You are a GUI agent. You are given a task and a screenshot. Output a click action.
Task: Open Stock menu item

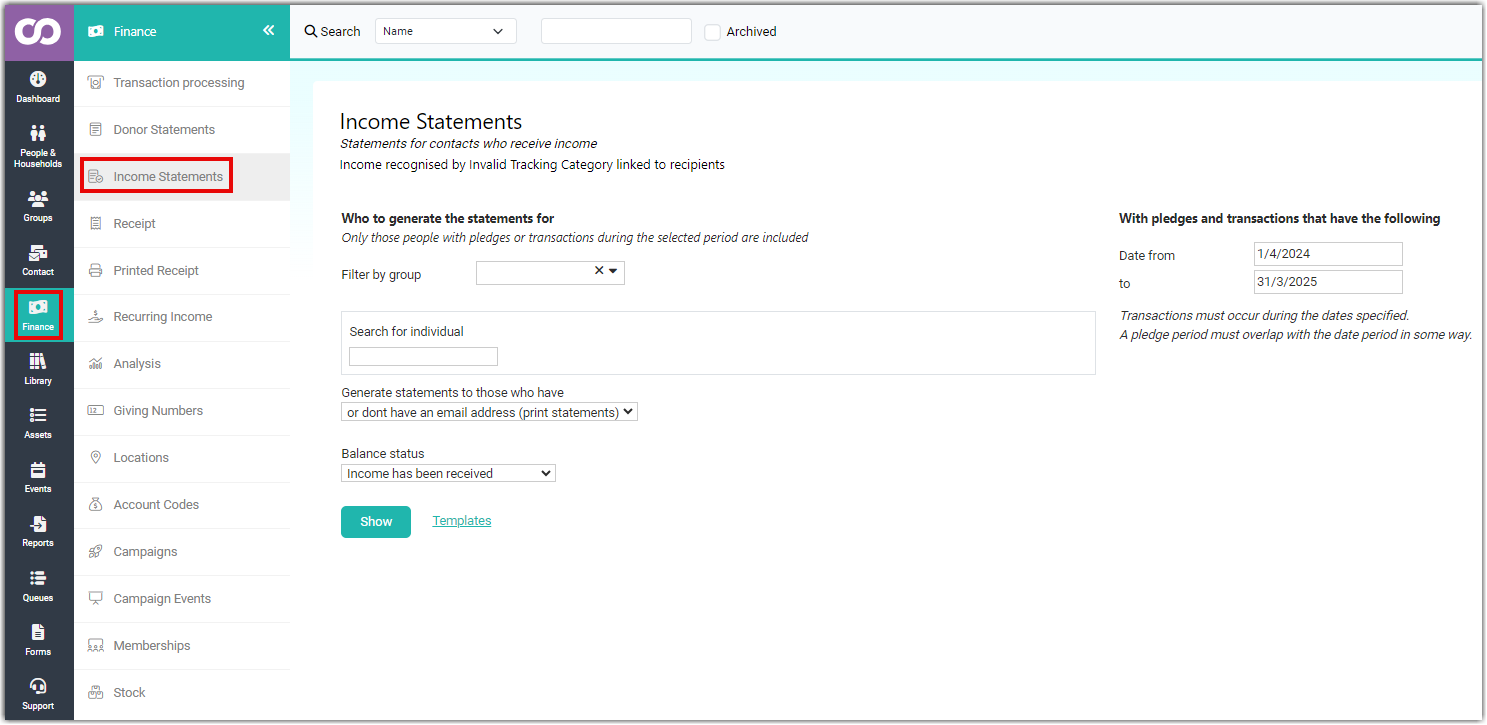[x=182, y=693]
